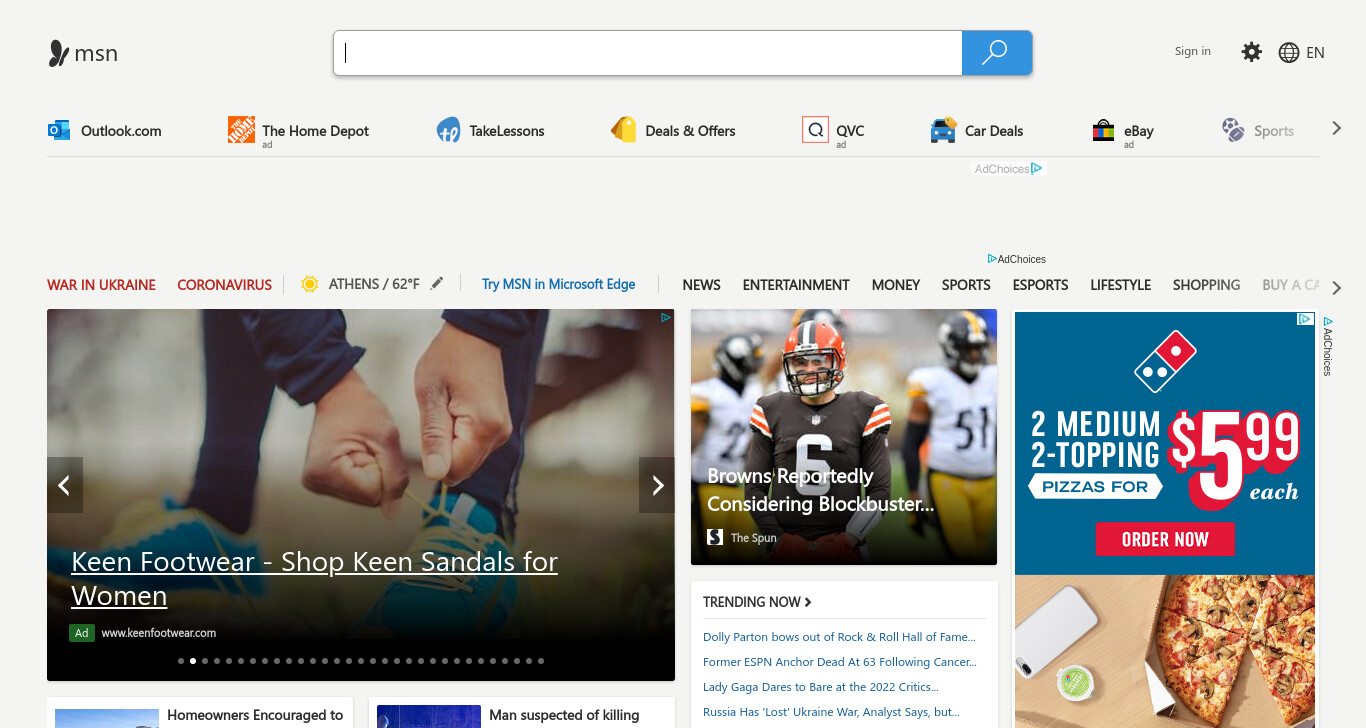
Task: Read Dolly Parton Rock Hall trending story
Action: pos(839,637)
